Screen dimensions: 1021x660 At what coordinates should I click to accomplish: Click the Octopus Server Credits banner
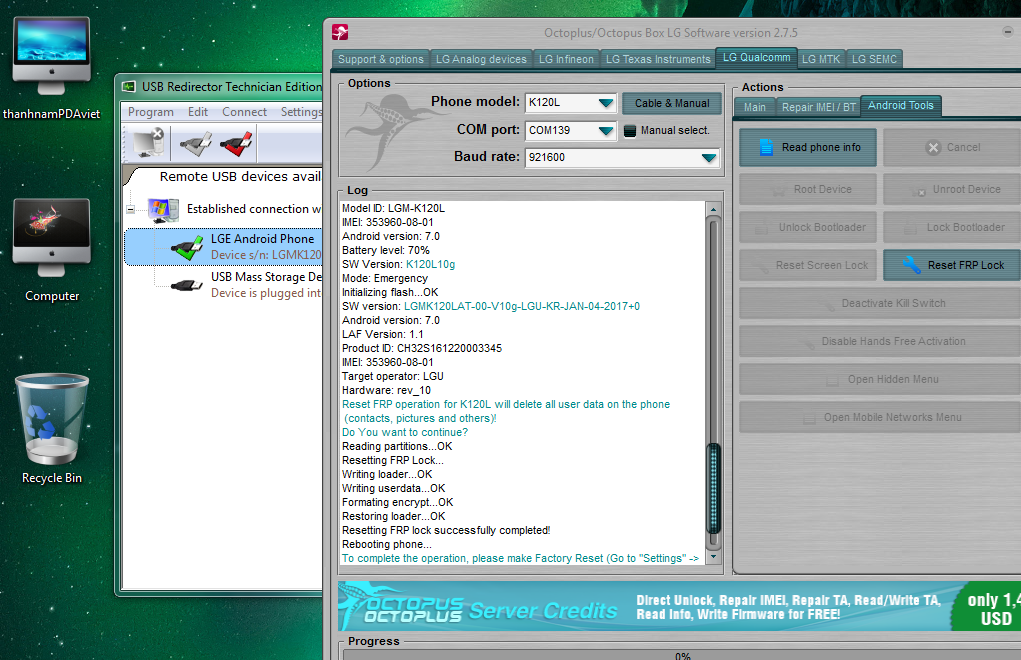pos(679,606)
